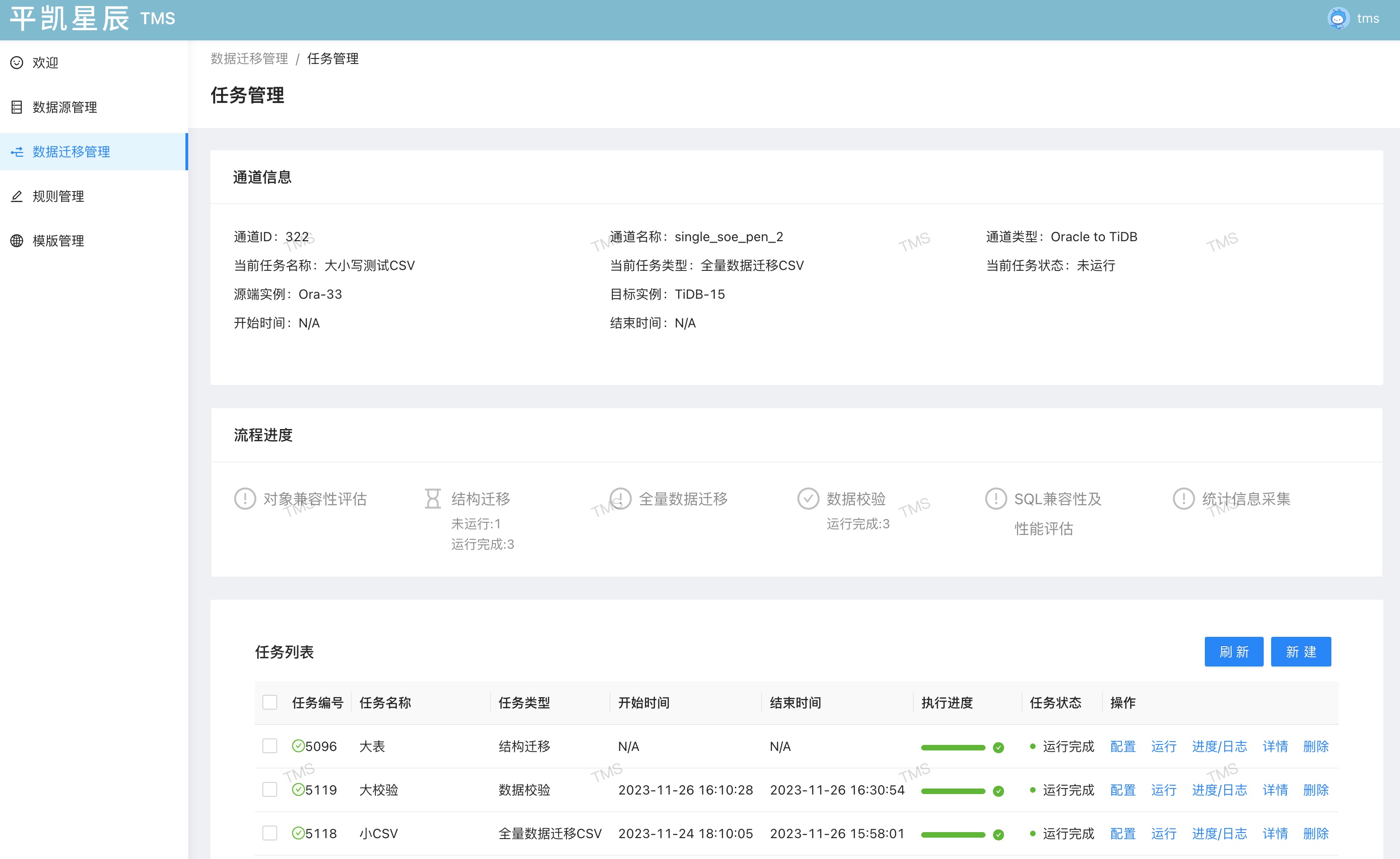This screenshot has height=859, width=1400.
Task: Click the 刷新 button
Action: click(1234, 652)
